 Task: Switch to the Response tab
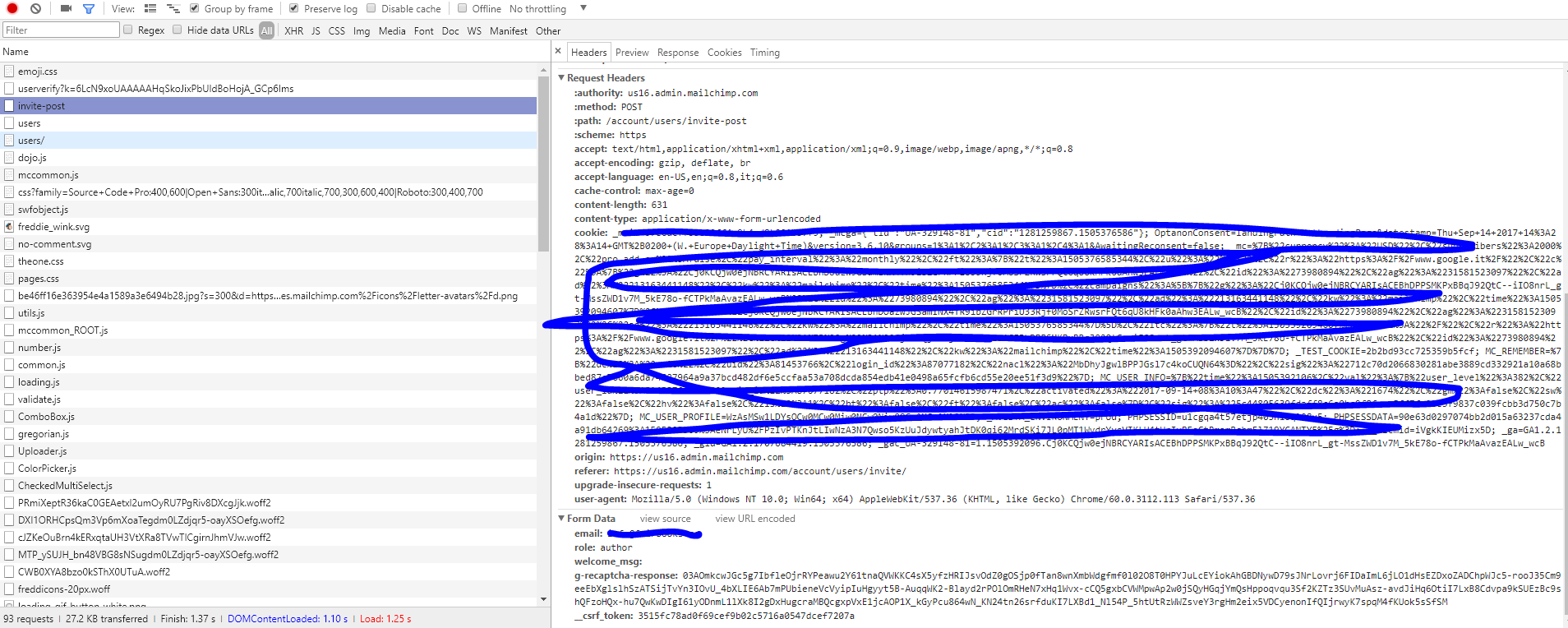point(678,52)
